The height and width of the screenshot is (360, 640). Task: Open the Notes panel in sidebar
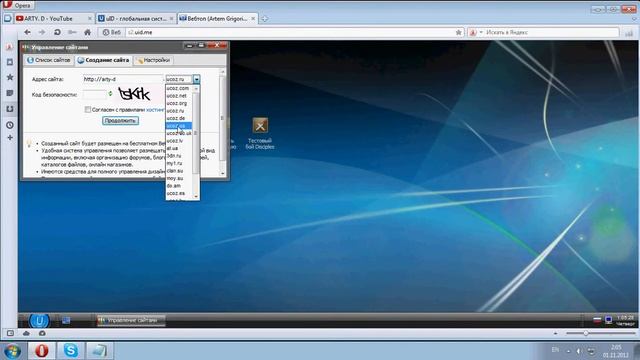(10, 93)
